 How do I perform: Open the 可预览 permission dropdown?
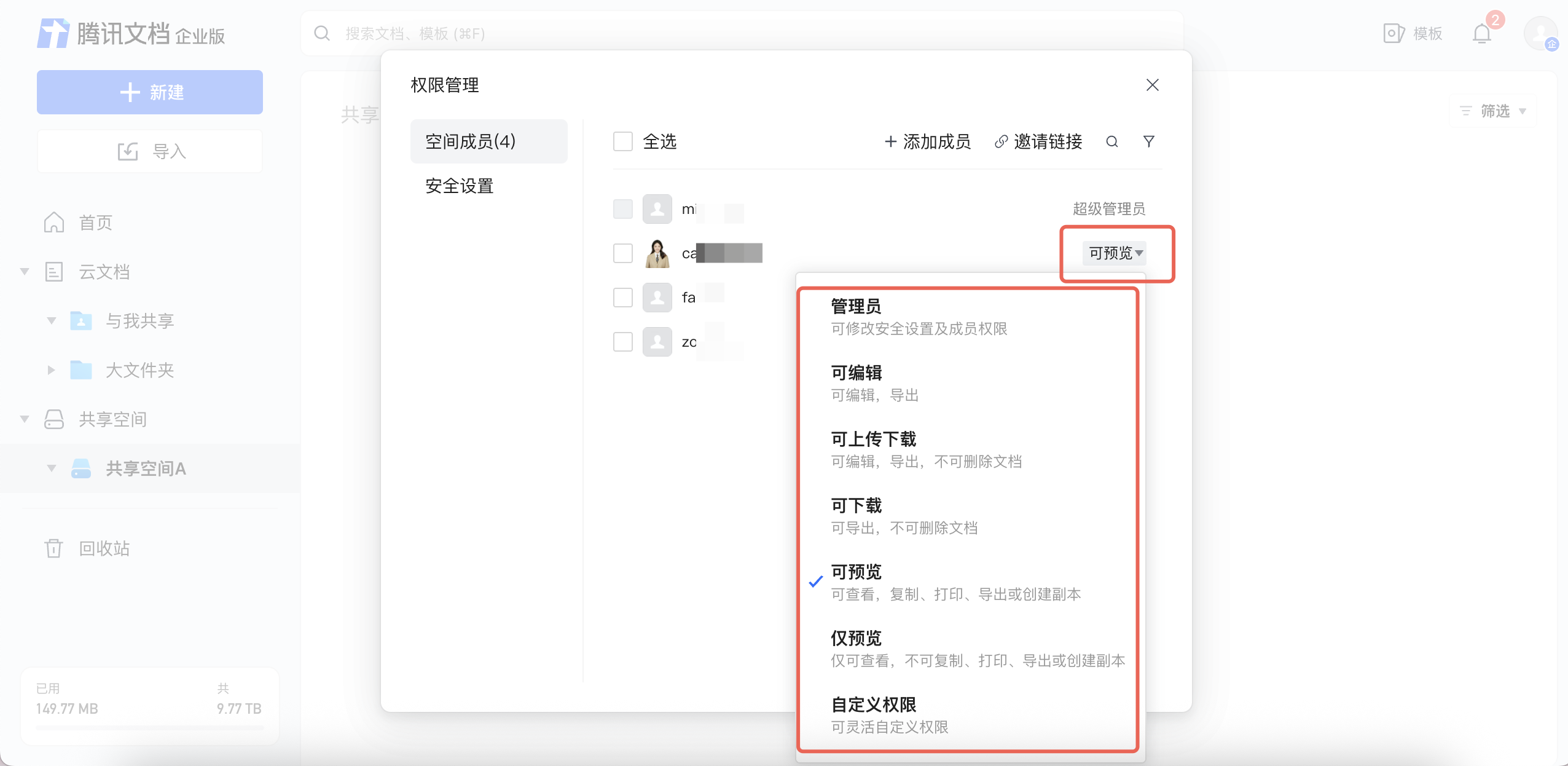point(1116,253)
